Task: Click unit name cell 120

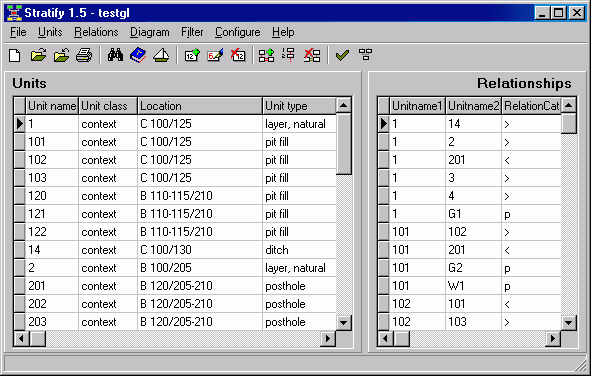Action: pyautogui.click(x=52, y=196)
